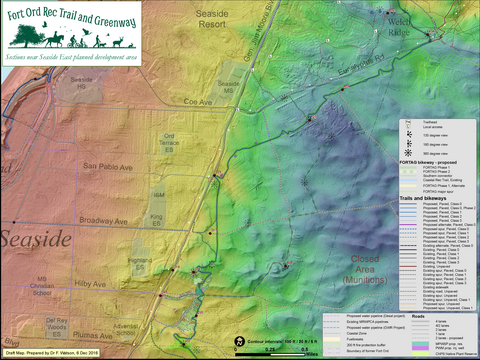This screenshot has height=360, width=480.
Task: Click the Draft Map credit text box
Action: point(52,353)
